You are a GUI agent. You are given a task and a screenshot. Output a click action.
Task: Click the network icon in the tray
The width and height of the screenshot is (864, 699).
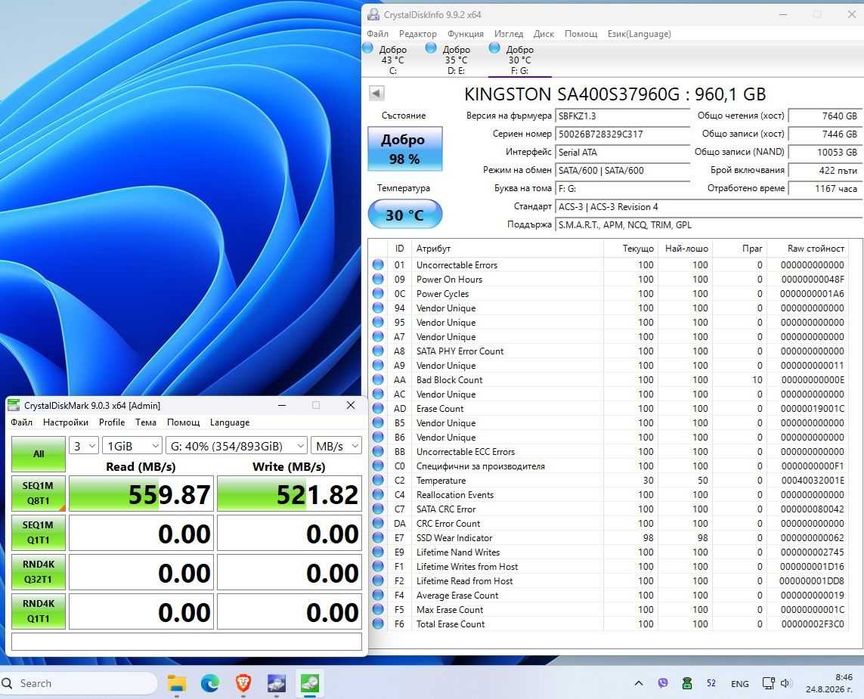pos(768,684)
